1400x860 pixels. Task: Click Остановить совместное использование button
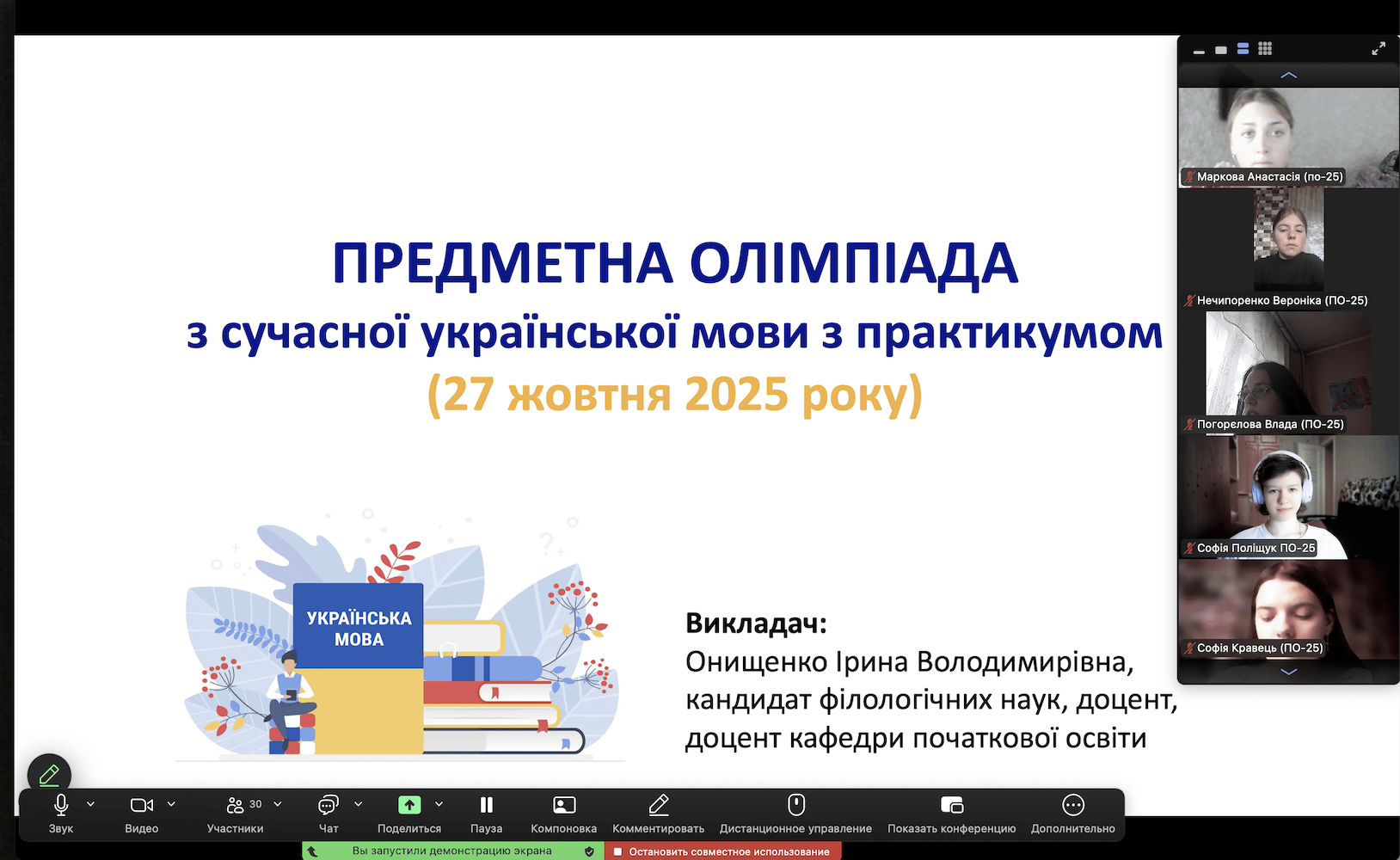tap(722, 851)
